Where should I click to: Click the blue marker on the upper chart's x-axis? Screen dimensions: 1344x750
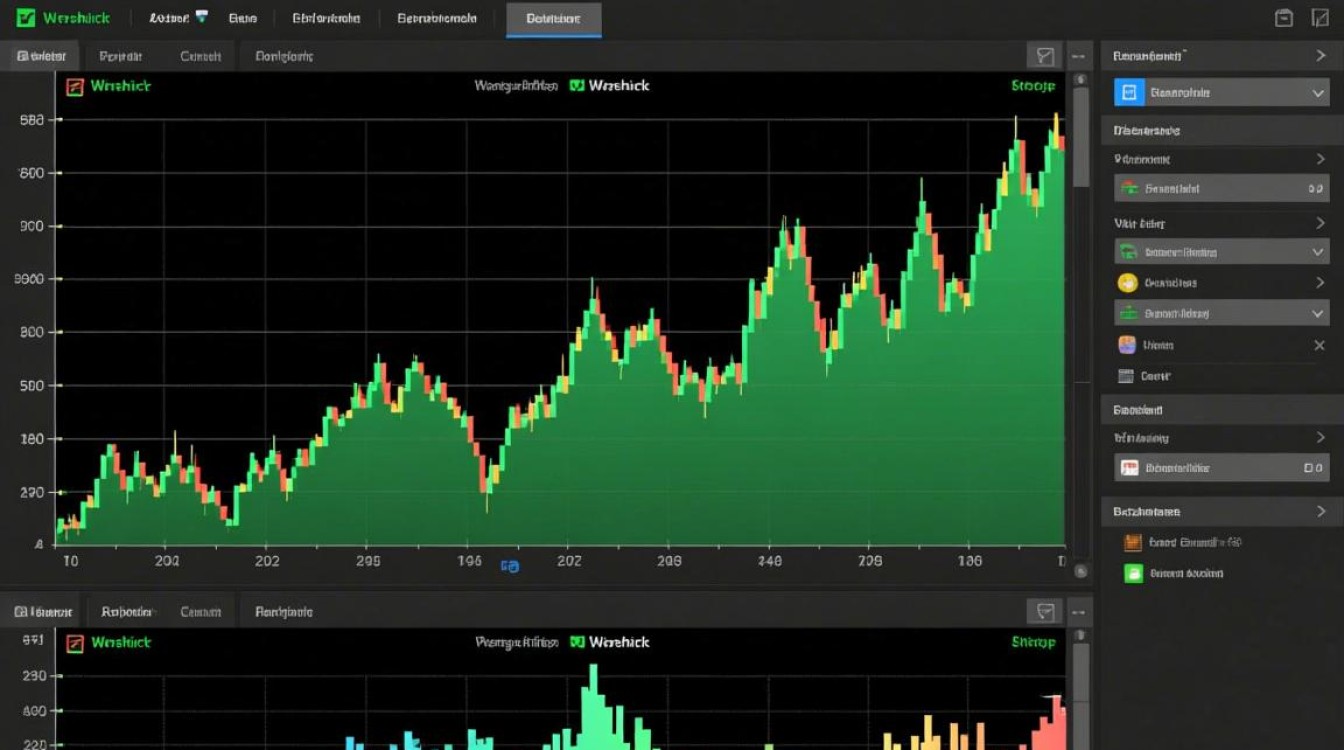[510, 566]
